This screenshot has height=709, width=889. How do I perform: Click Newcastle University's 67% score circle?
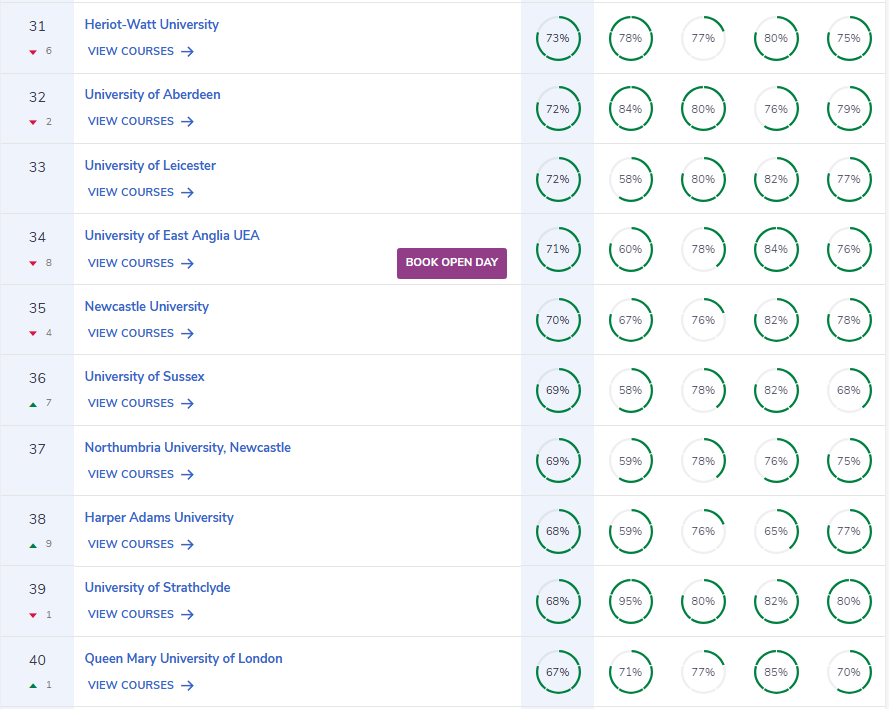point(630,320)
